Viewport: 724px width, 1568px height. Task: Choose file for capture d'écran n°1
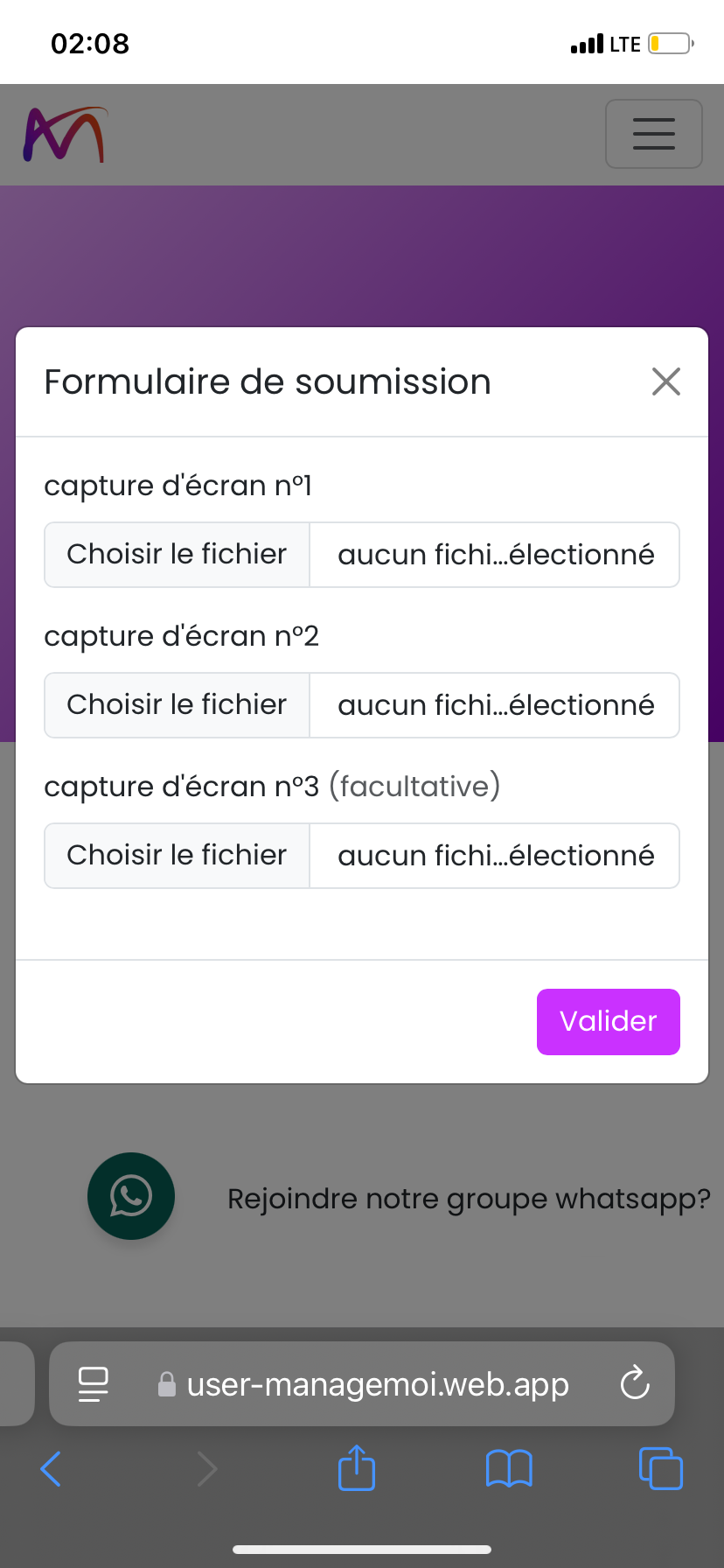point(177,555)
